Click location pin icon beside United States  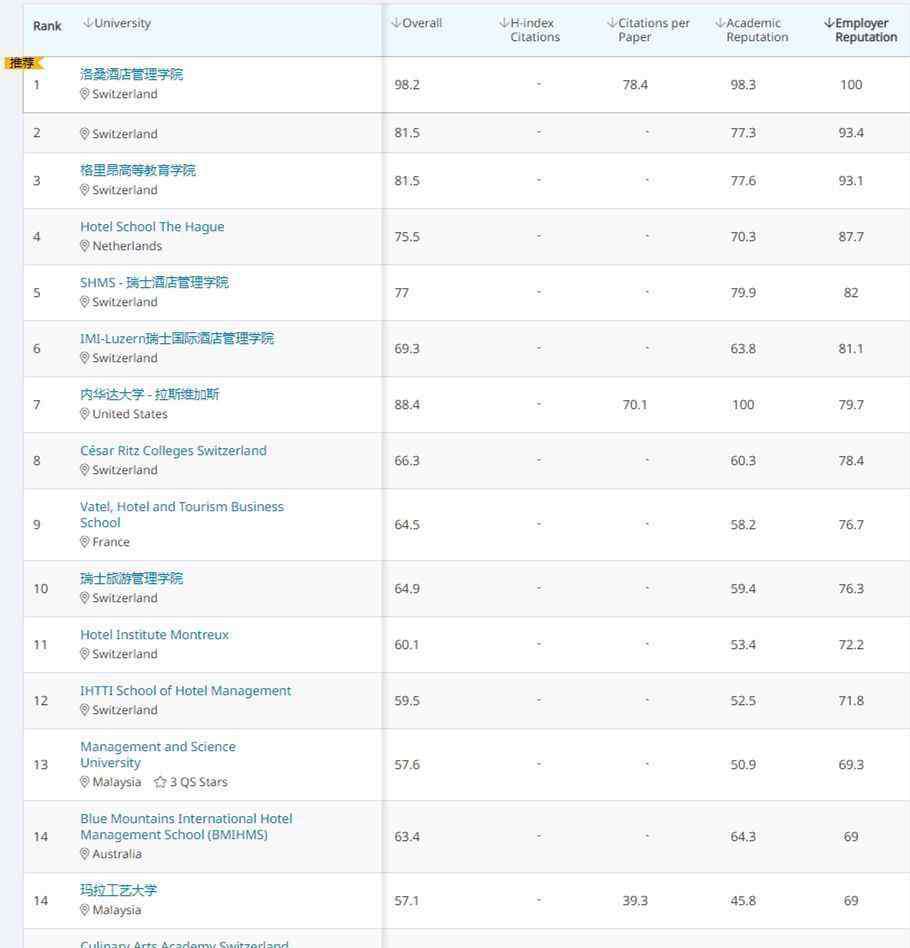pyautogui.click(x=85, y=414)
